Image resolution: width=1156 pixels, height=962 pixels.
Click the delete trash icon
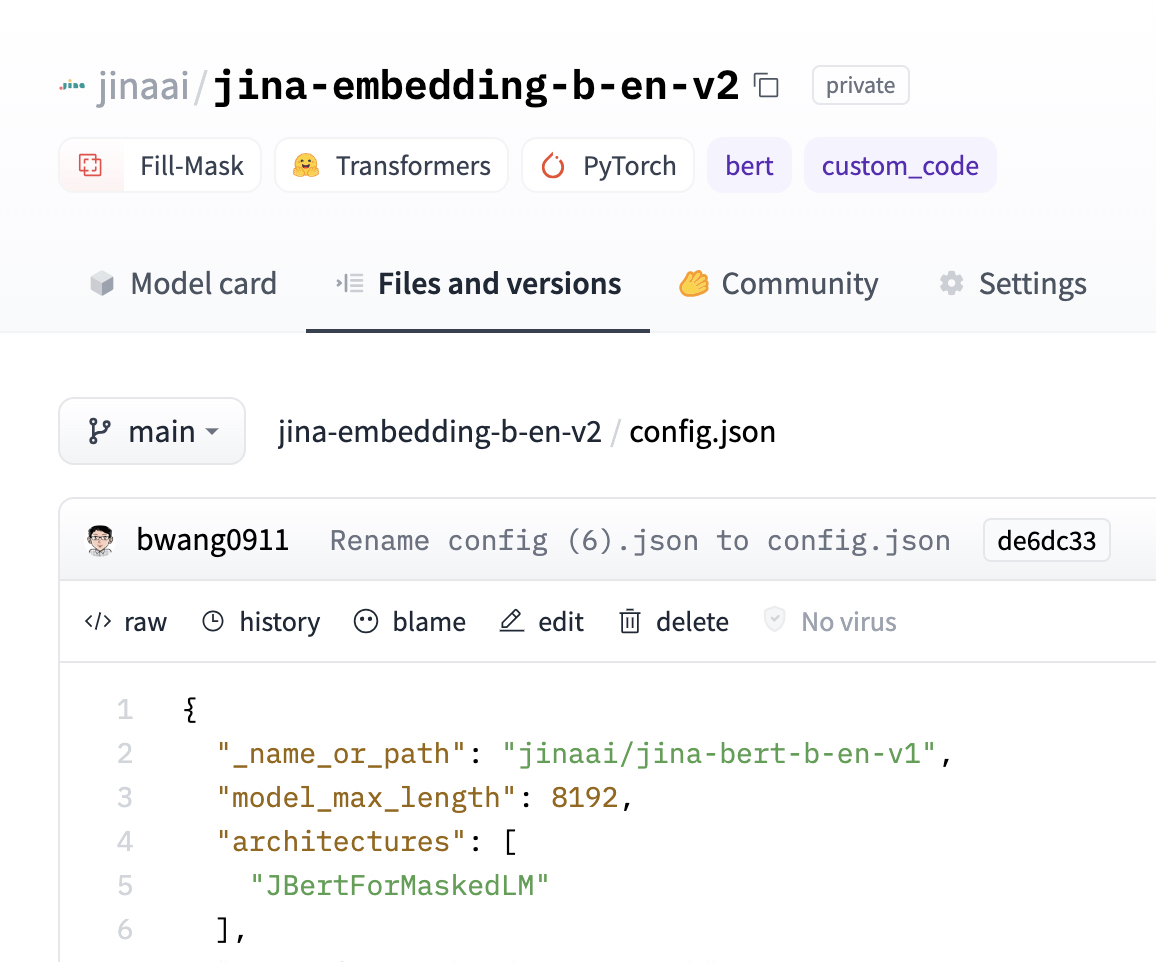click(x=630, y=621)
